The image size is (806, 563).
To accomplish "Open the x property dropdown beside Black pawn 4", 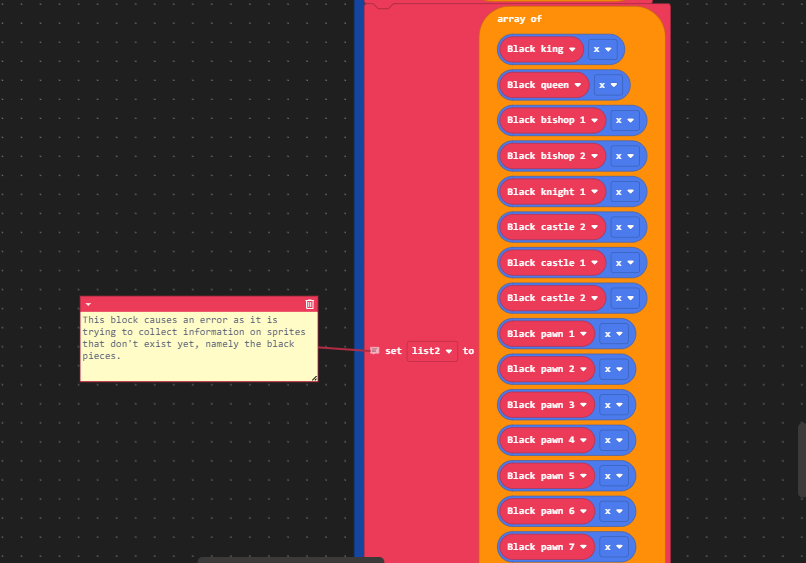I will click(614, 440).
